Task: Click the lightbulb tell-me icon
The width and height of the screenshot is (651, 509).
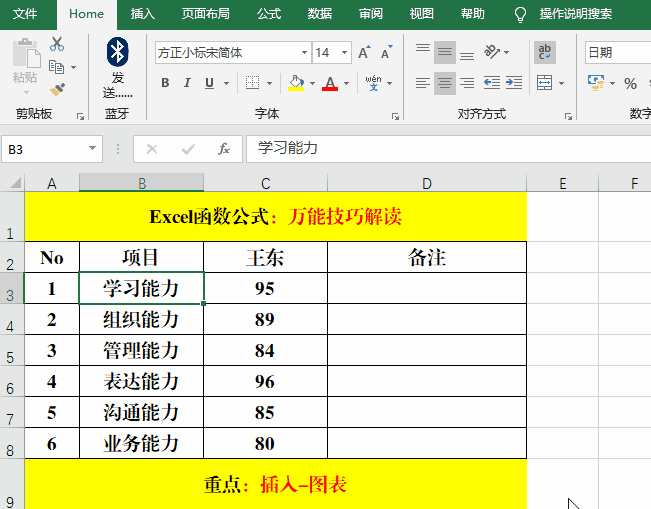Action: tap(520, 15)
